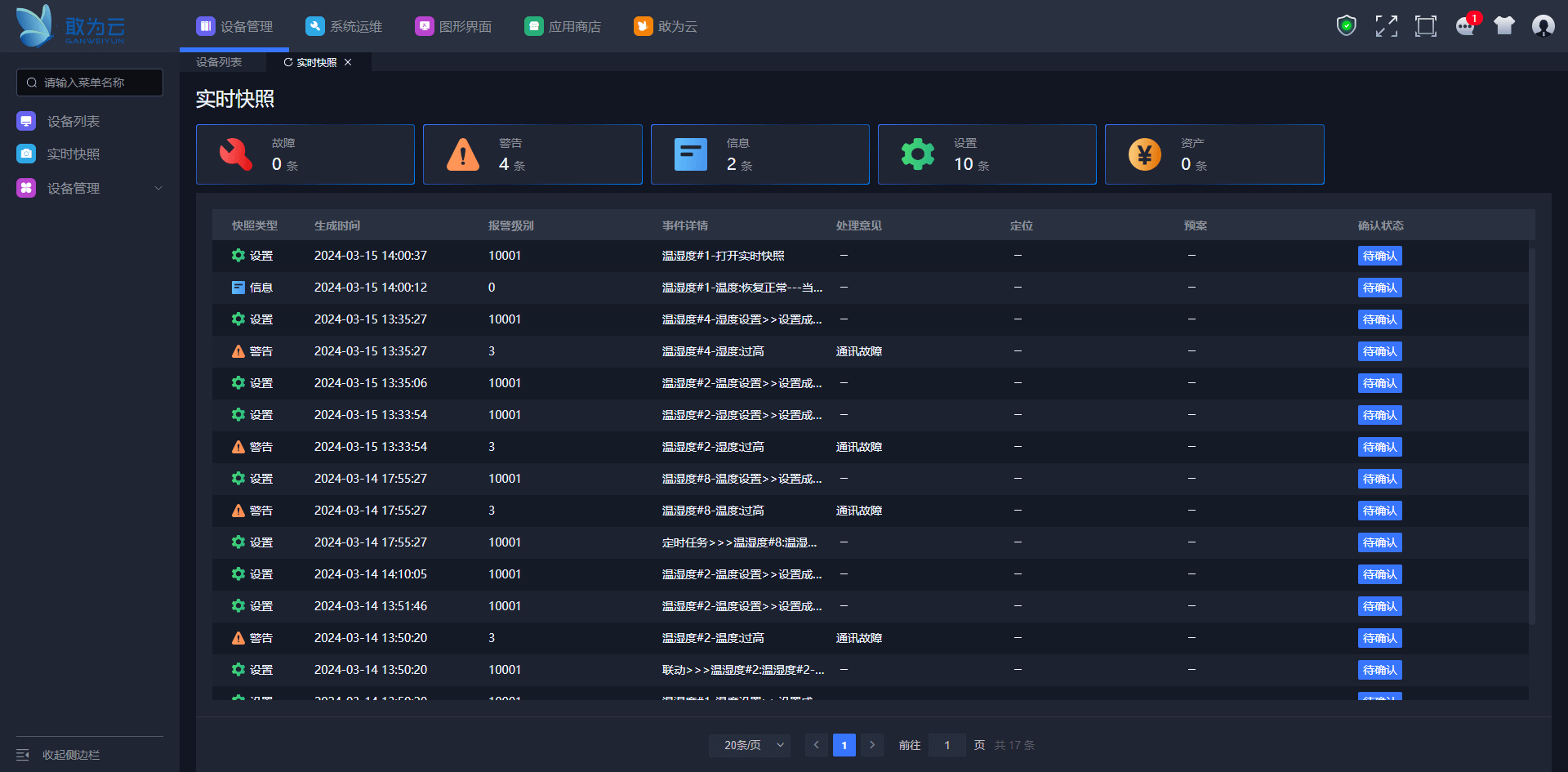1568x772 pixels.
Task: Open the messages chat bubble notification icon
Action: (1465, 26)
